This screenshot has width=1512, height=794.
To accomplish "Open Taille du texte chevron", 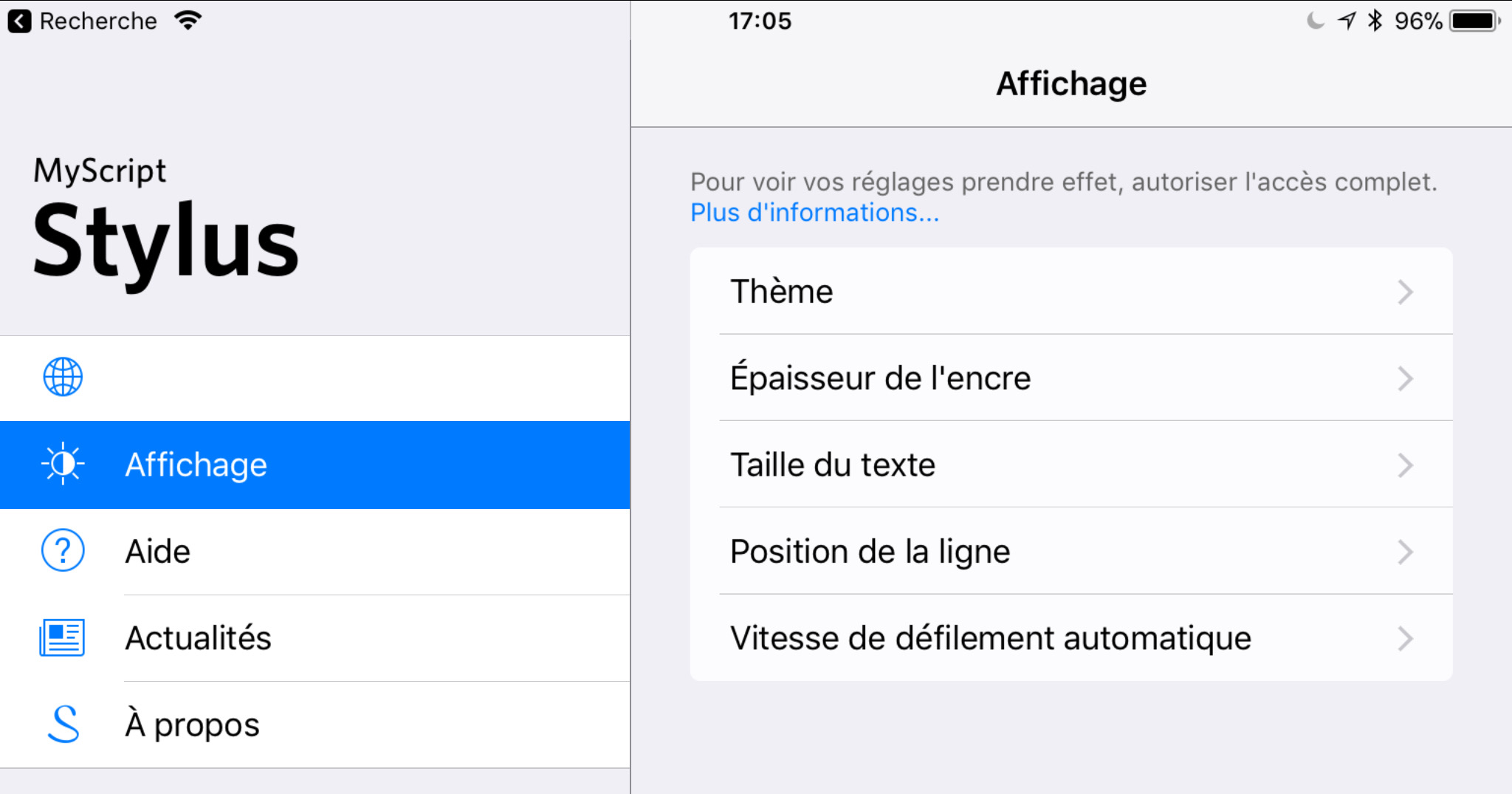I will click(x=1405, y=465).
